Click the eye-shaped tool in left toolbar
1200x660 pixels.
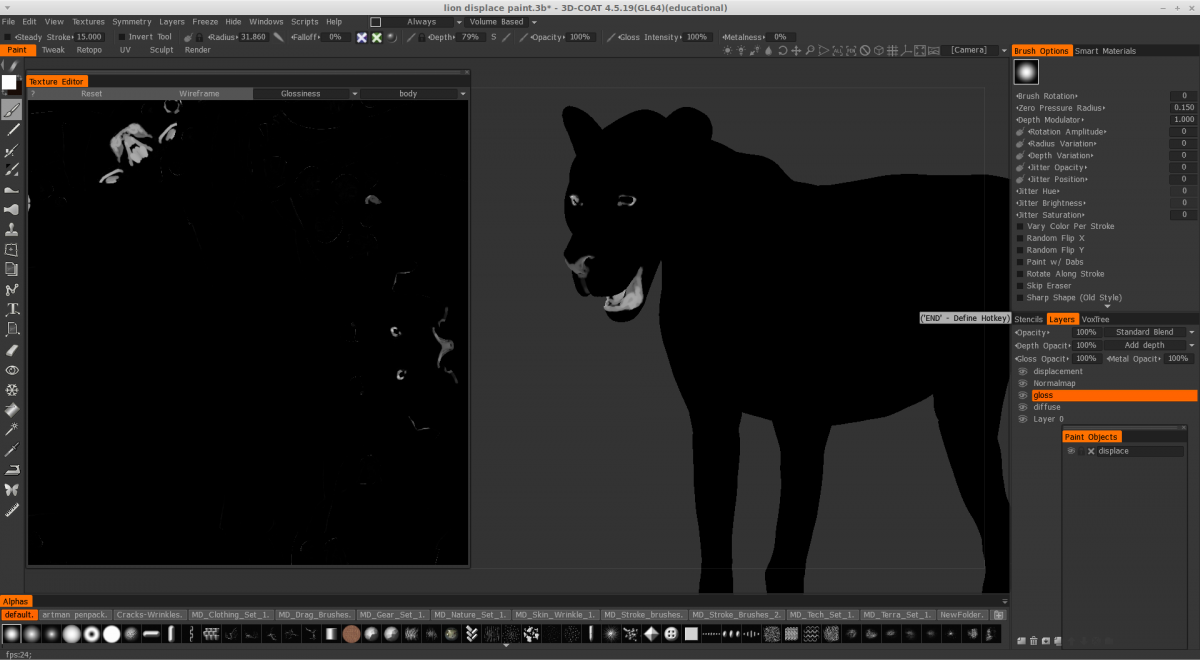12,369
